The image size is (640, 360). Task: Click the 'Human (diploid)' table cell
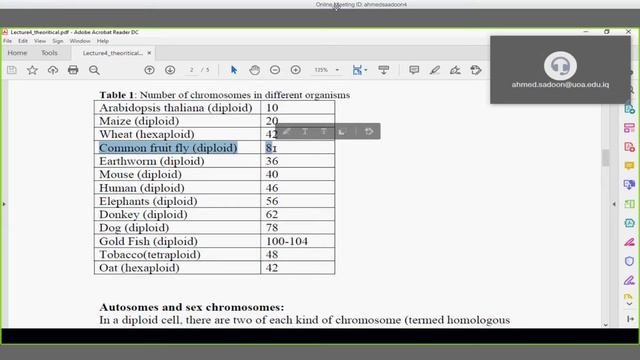[177, 188]
